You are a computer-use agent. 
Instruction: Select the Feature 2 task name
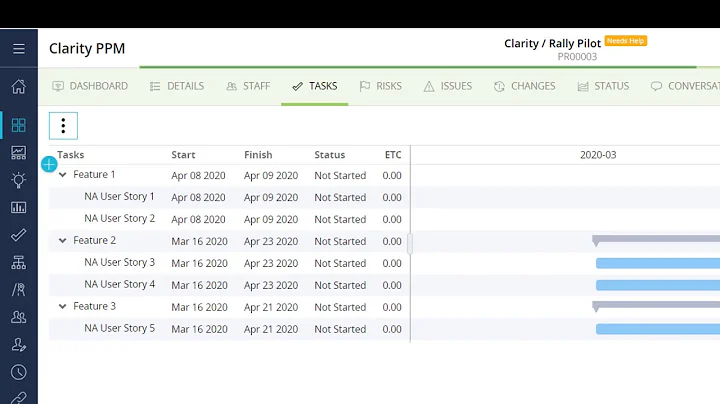[x=95, y=240]
